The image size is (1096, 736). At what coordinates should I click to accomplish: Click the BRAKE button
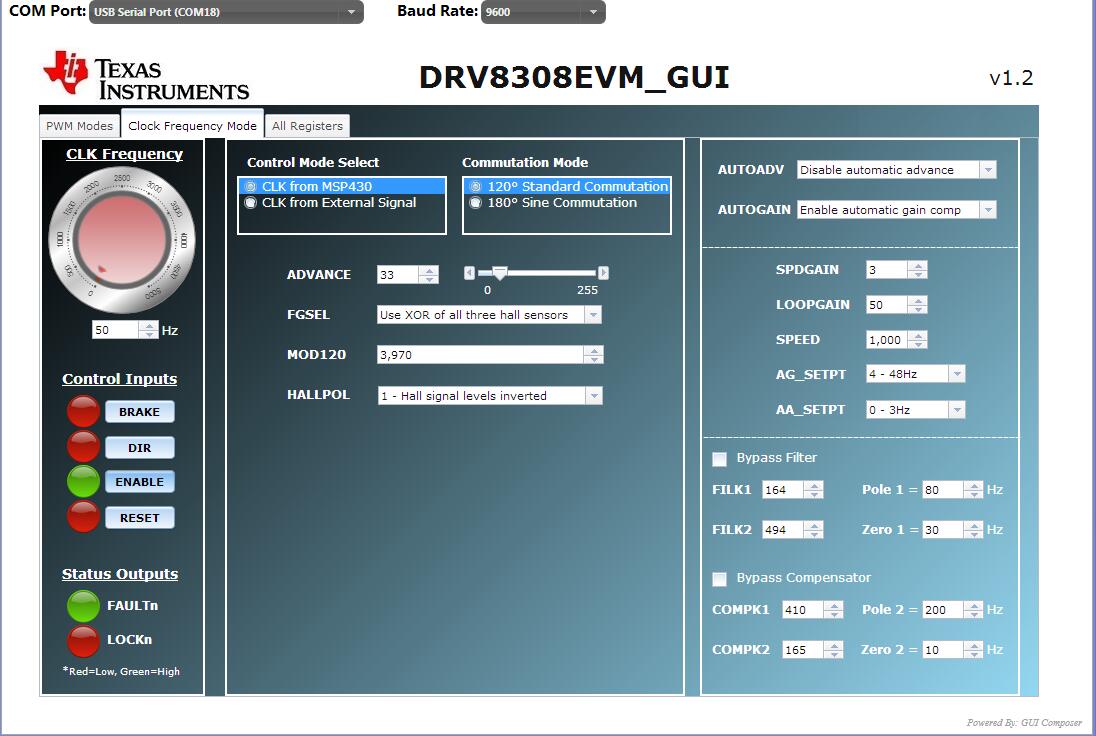[x=140, y=412]
